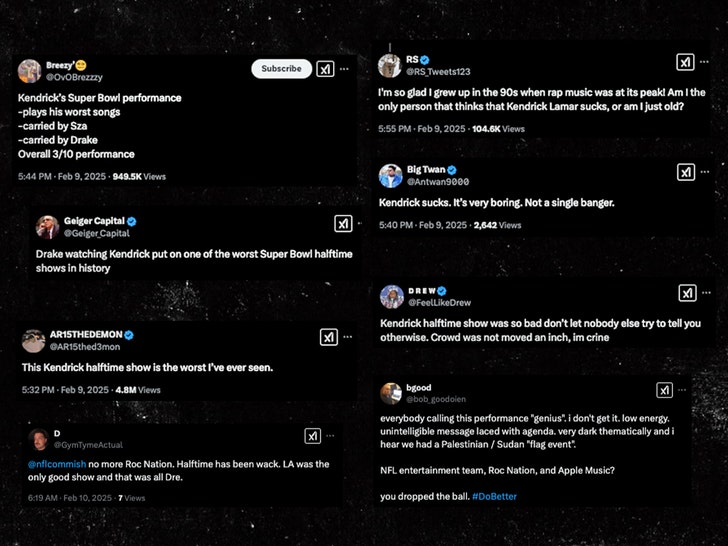This screenshot has height=546, width=728.
Task: Expand the three-dot menu on DREW's tweet
Action: (707, 293)
